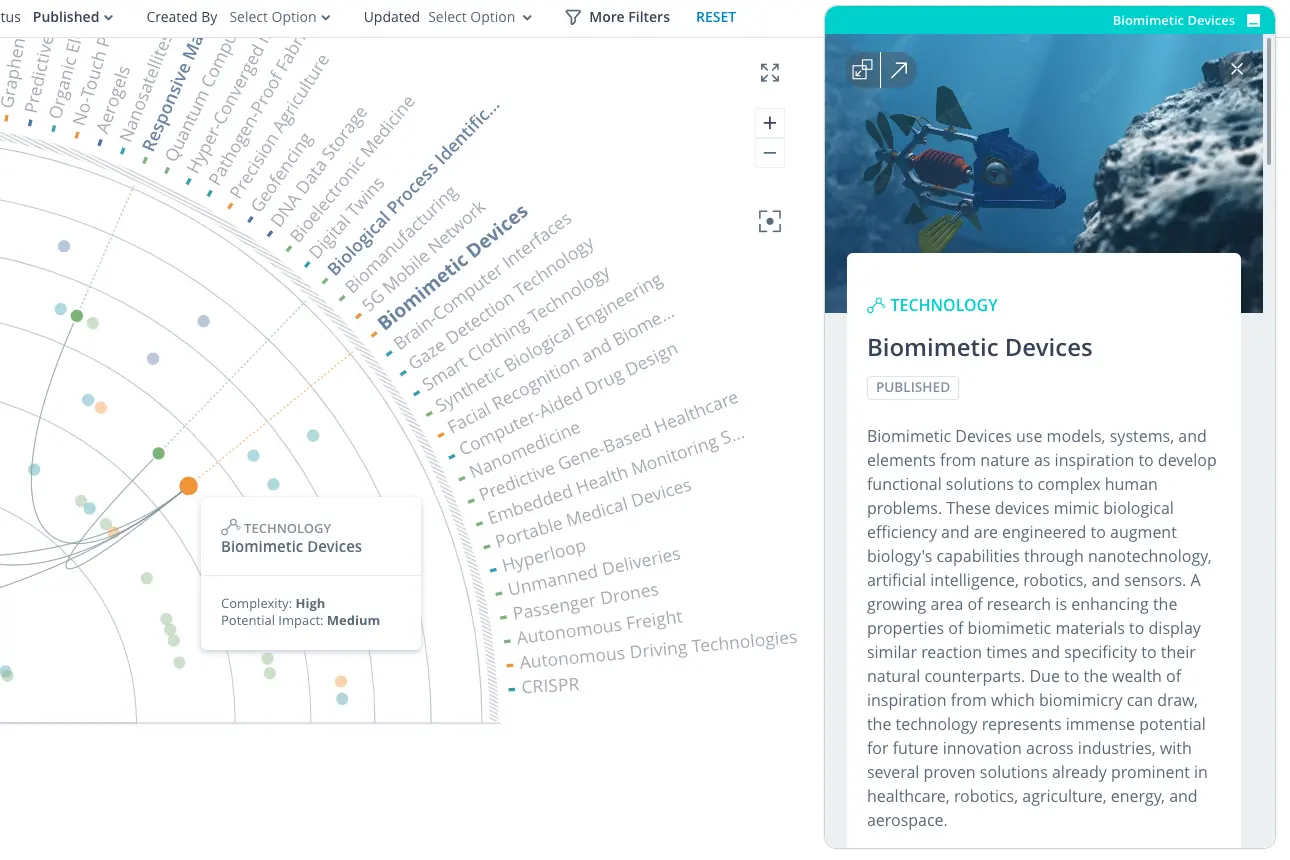Click the detail panel scrollbar
Viewport: 1290px width, 860px height.
[1269, 100]
